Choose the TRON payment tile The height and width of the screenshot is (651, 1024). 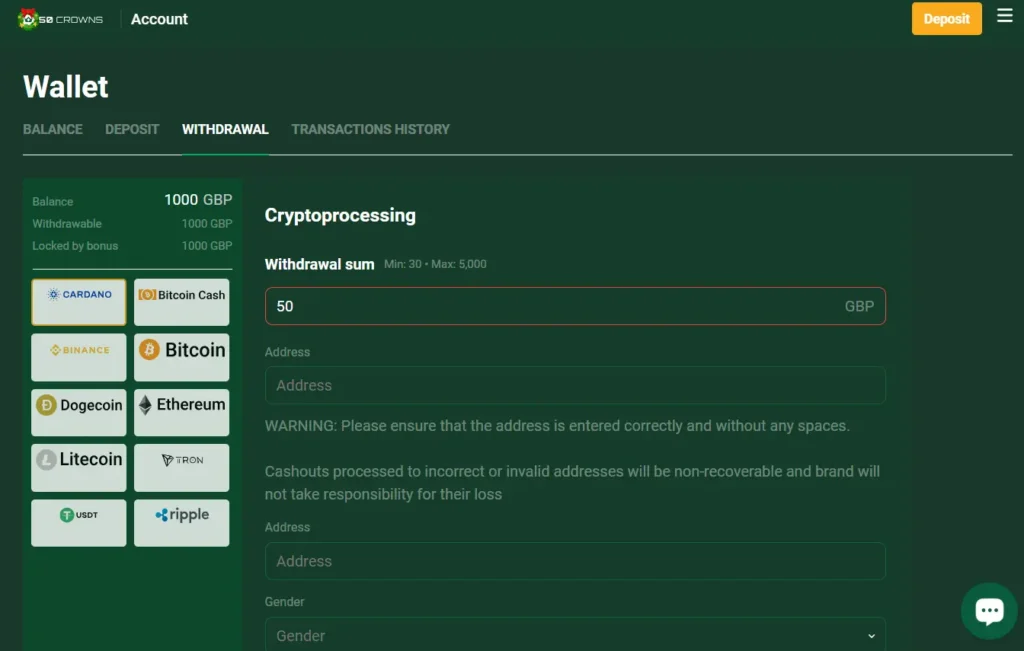[182, 467]
